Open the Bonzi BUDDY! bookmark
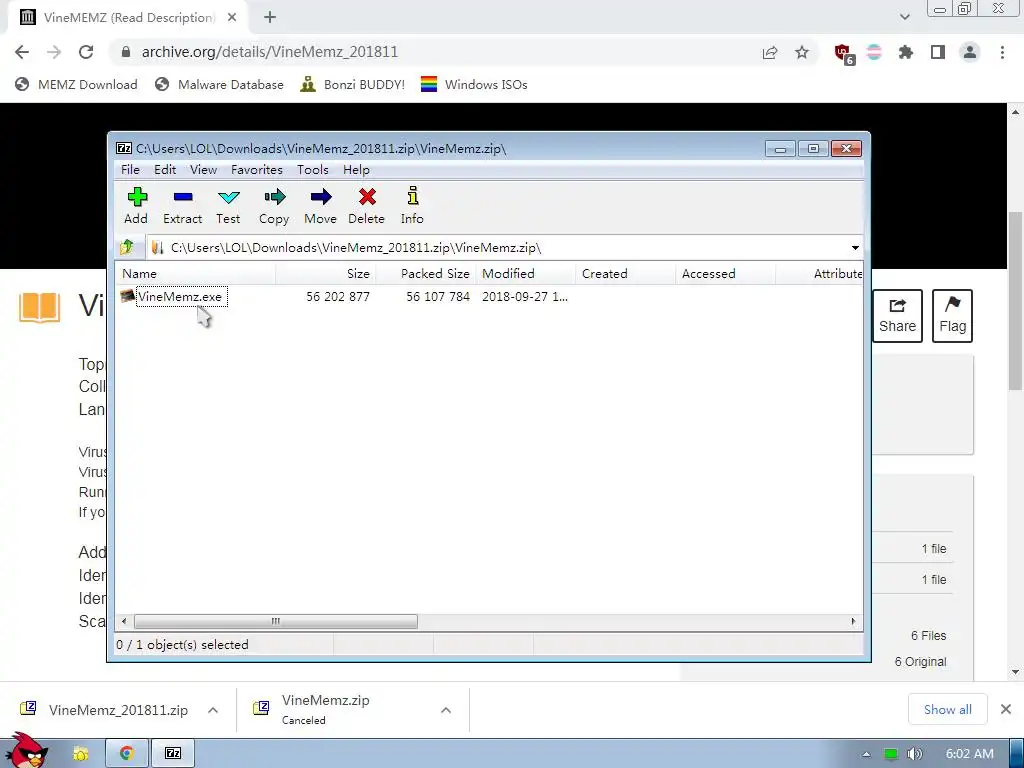1024x768 pixels. (x=353, y=84)
